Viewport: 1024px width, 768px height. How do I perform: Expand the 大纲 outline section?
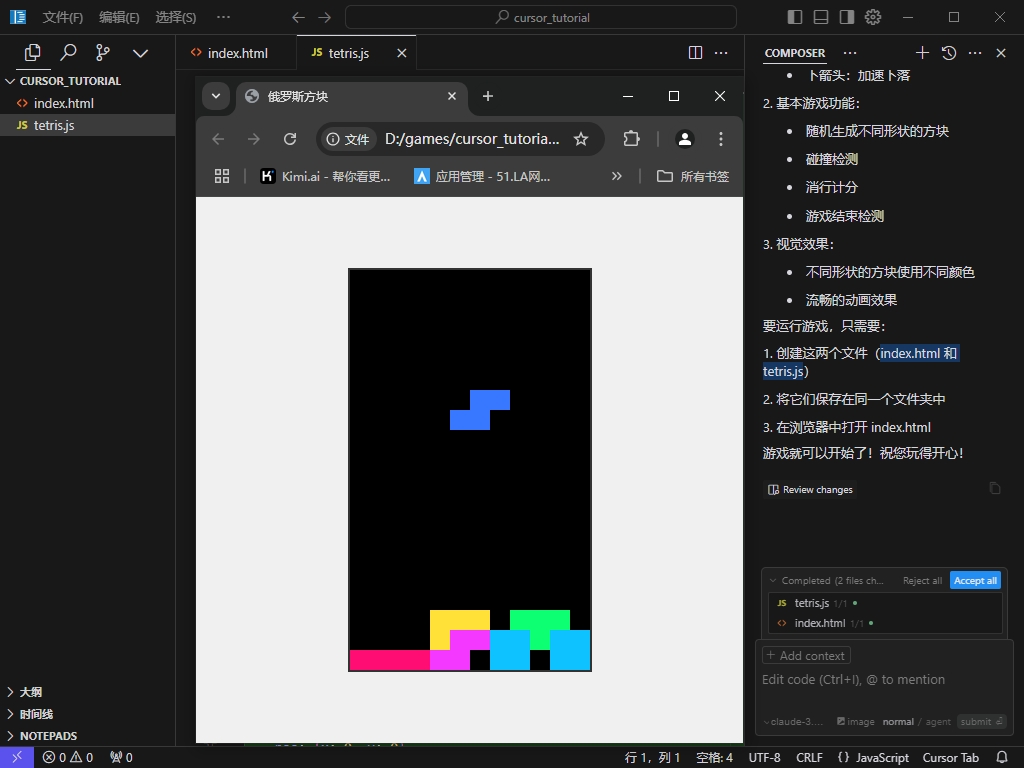[31, 692]
